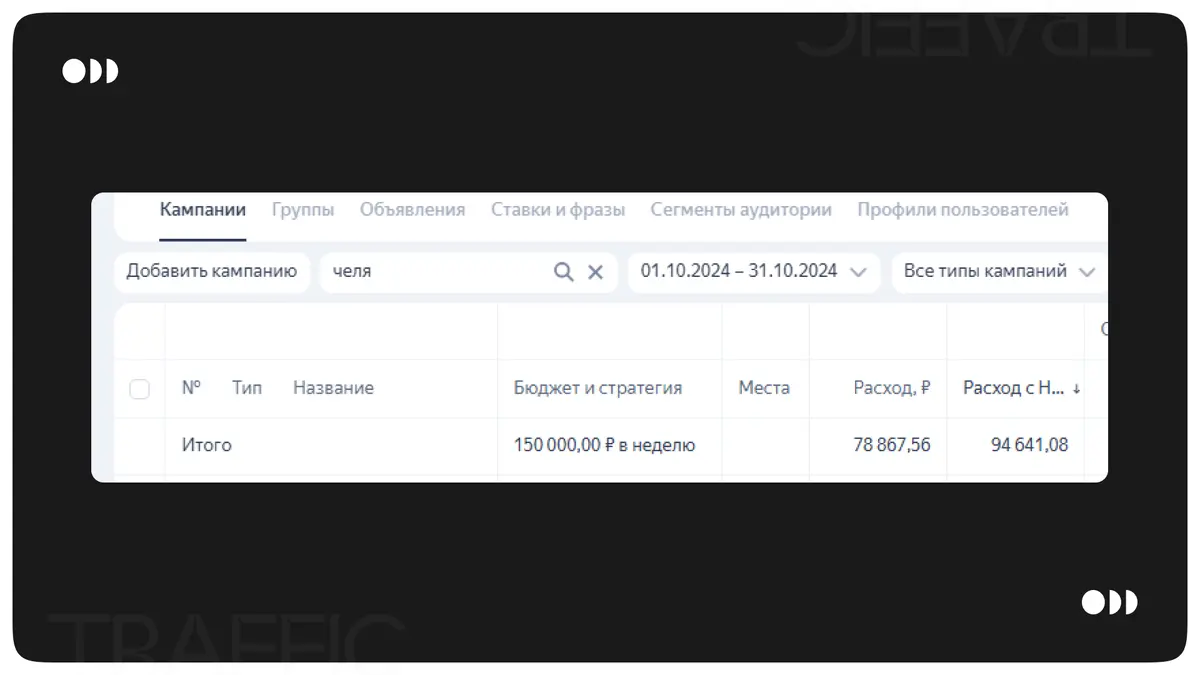Click the Название column header

[333, 388]
